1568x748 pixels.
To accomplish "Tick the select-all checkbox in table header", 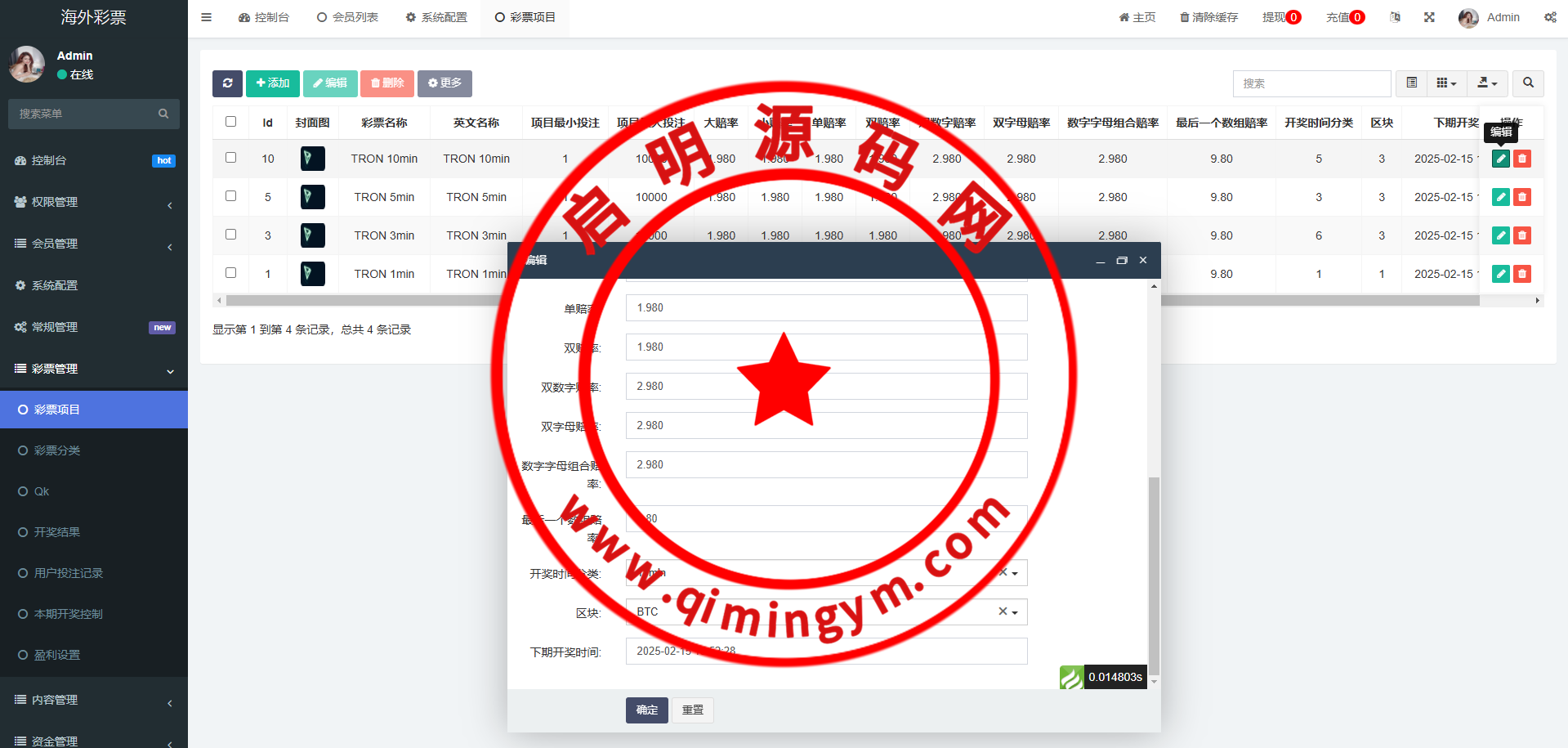I will pos(230,122).
